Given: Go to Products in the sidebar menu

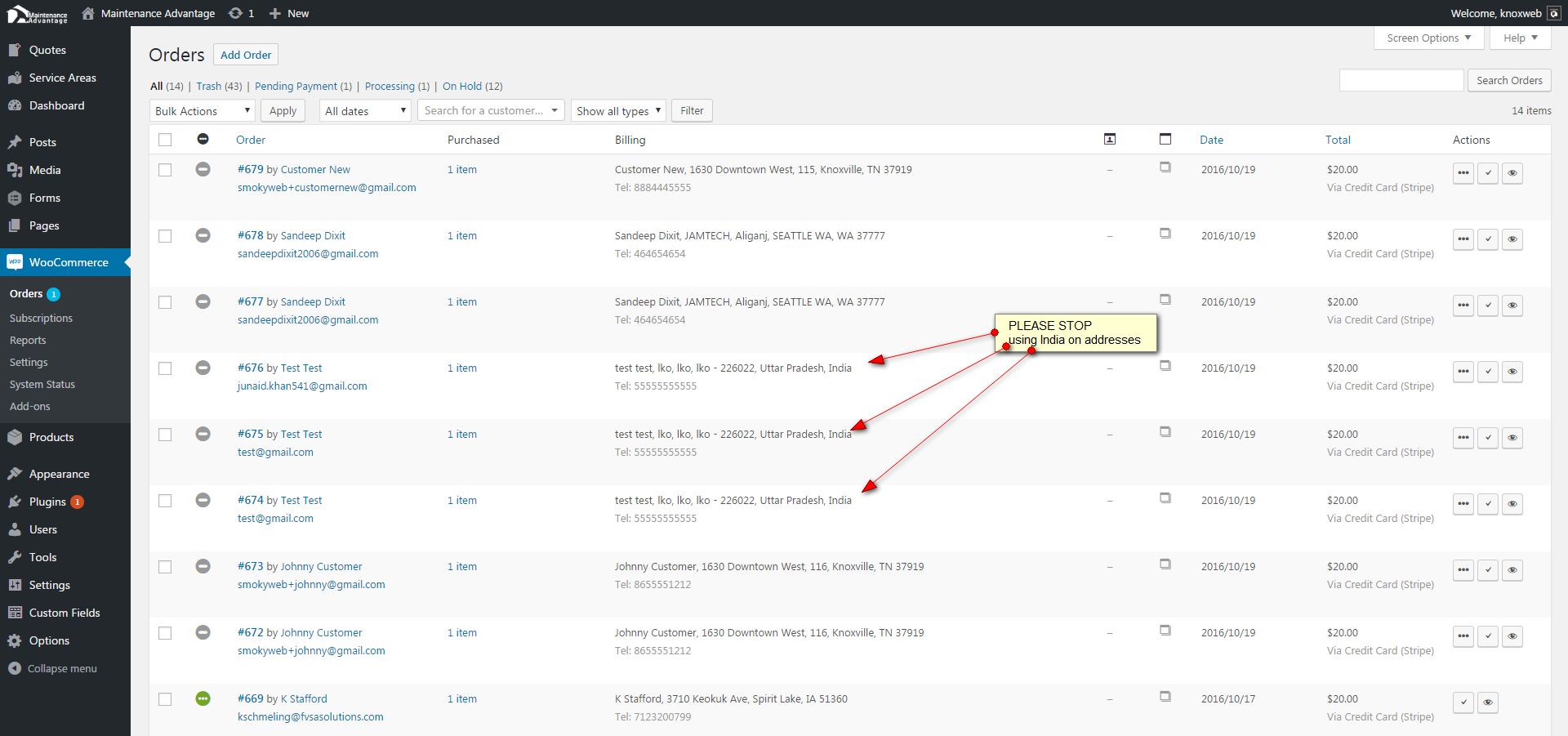Looking at the screenshot, I should 51,438.
